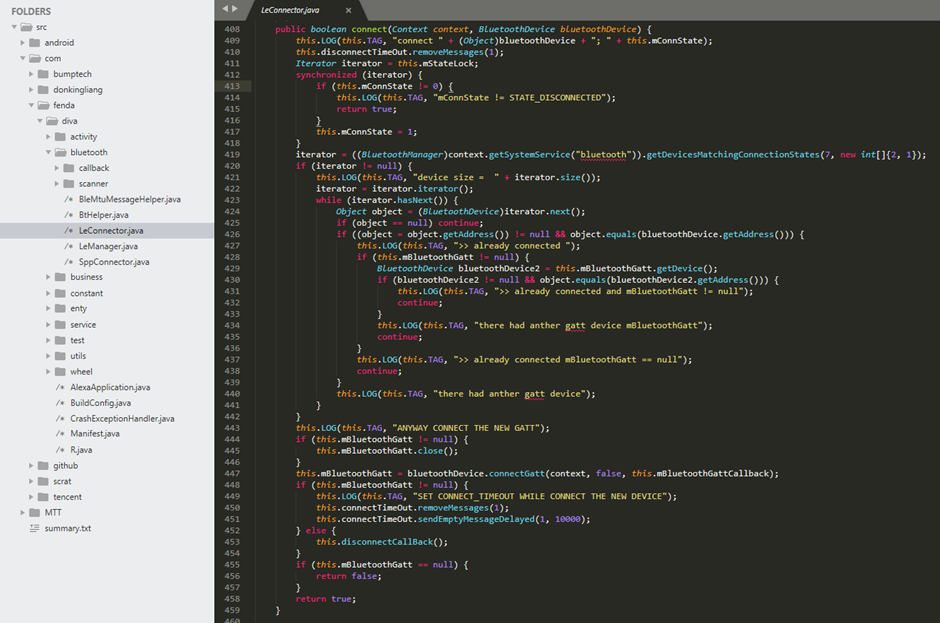Image resolution: width=940 pixels, height=623 pixels.
Task: Open SppConnector.java in the sidebar
Action: (x=113, y=262)
